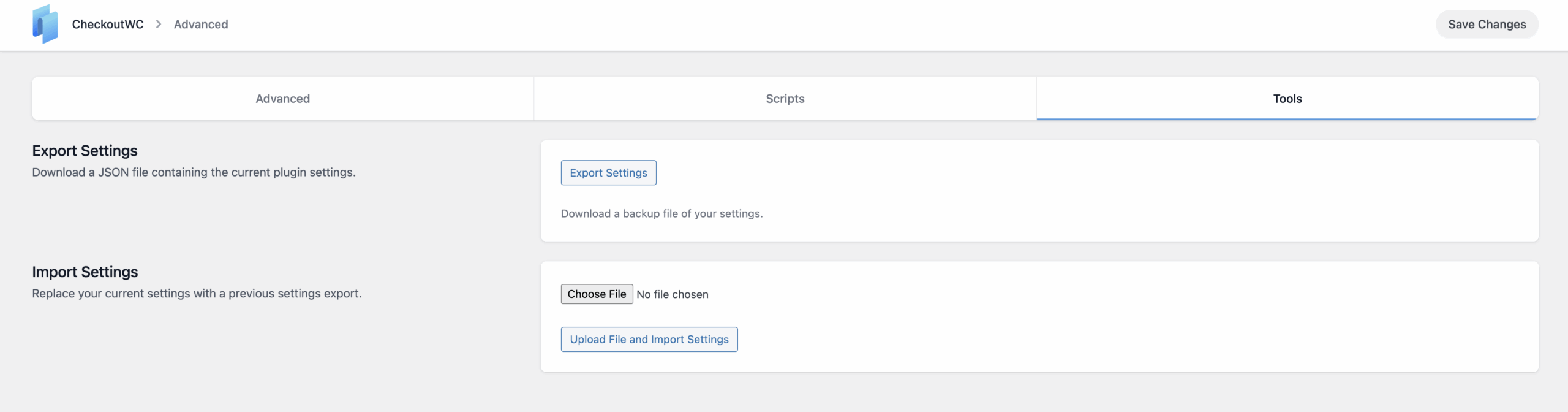Click empty area of export settings card
The image size is (1568, 412).
[1102, 190]
